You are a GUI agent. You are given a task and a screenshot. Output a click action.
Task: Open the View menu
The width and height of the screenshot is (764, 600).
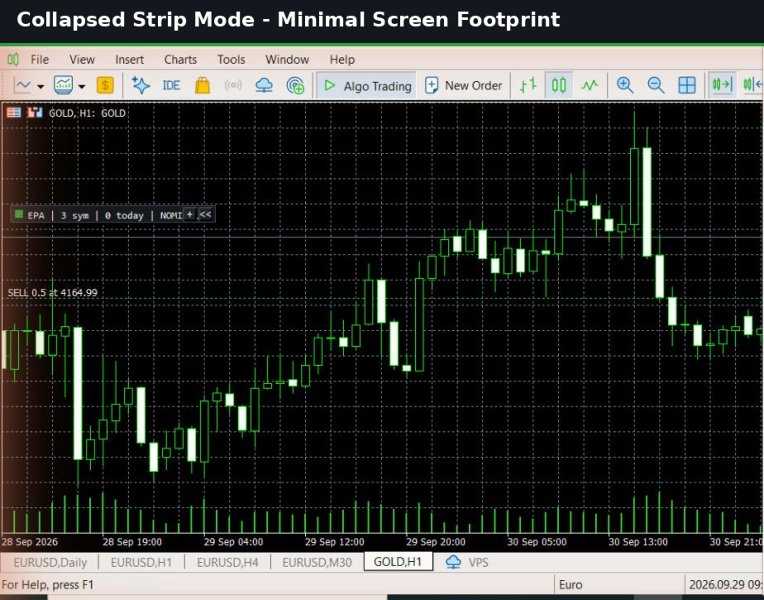click(82, 59)
